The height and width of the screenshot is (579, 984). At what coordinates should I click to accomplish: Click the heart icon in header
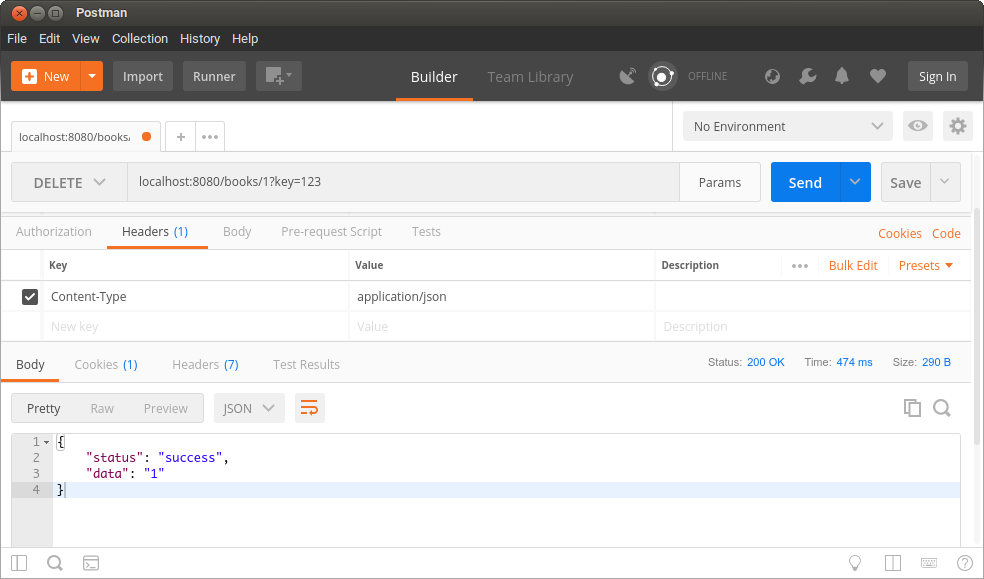pos(877,76)
